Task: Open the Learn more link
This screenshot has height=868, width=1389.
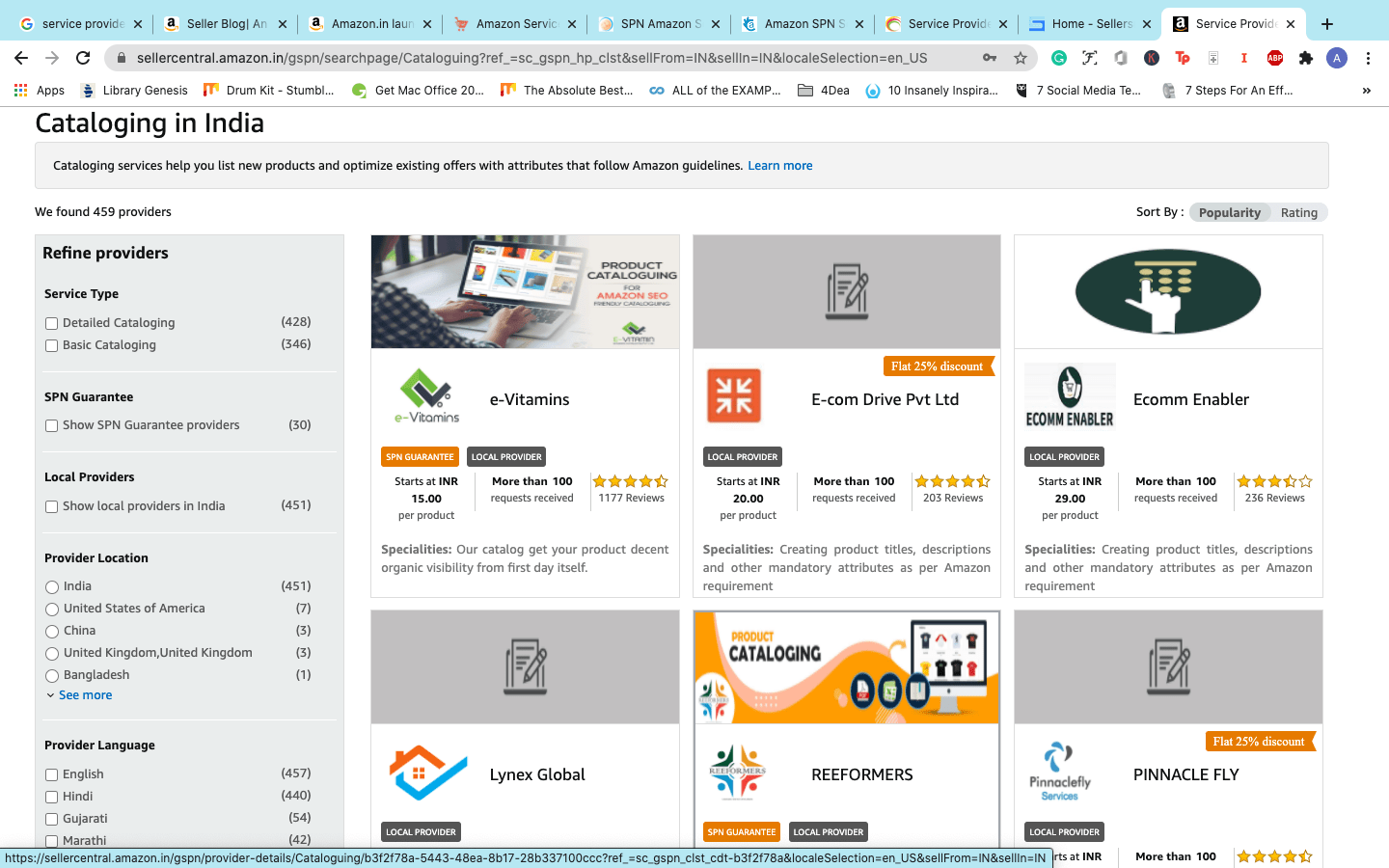Action: [x=780, y=166]
